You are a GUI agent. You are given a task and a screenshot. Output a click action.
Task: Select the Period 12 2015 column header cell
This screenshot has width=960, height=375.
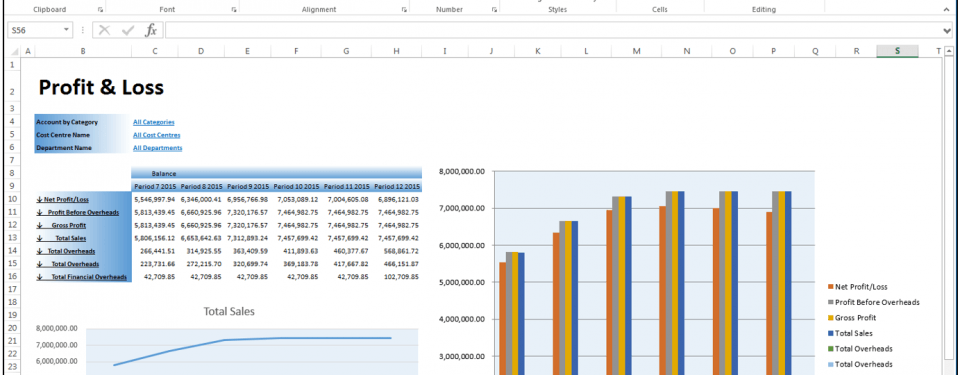(x=396, y=186)
